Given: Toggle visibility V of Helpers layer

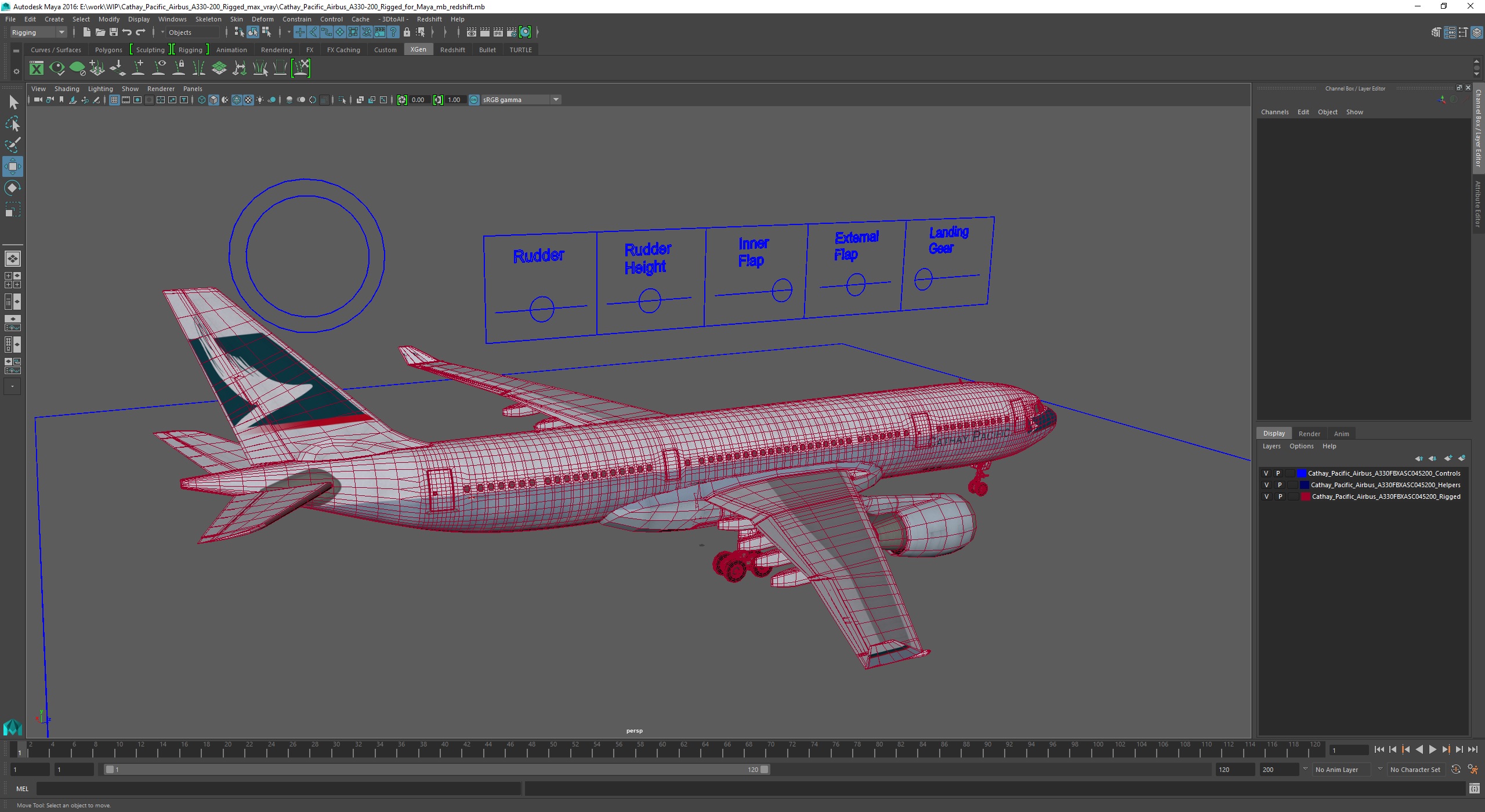Looking at the screenshot, I should click(1266, 485).
